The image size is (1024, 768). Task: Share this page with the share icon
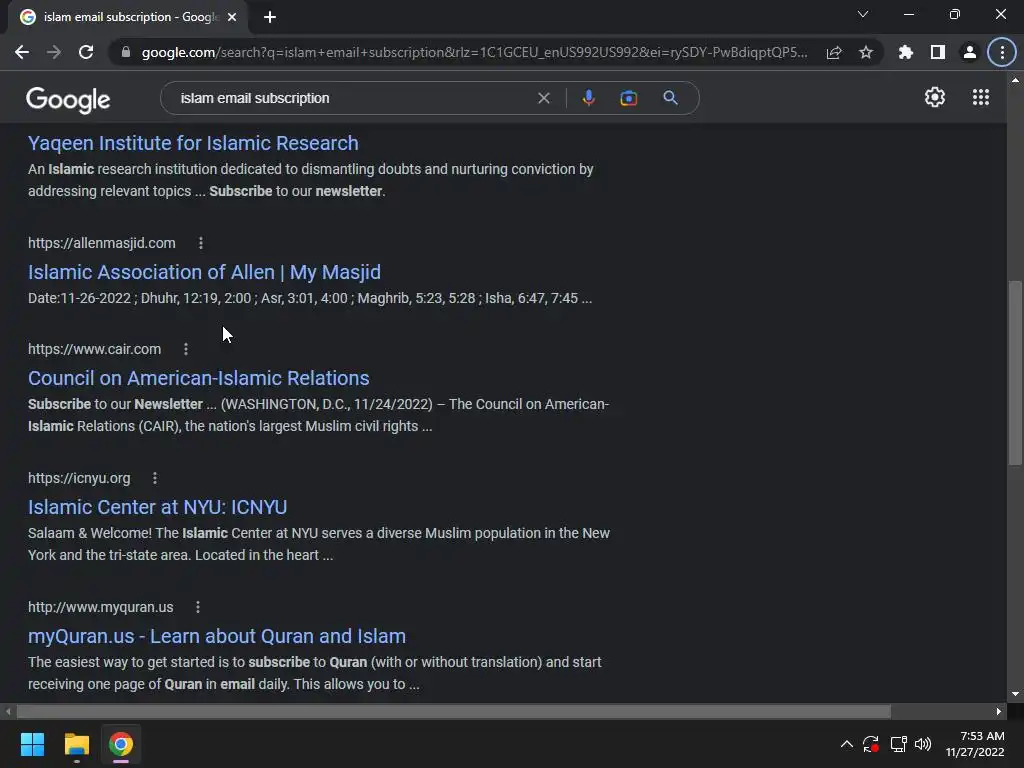(x=834, y=52)
